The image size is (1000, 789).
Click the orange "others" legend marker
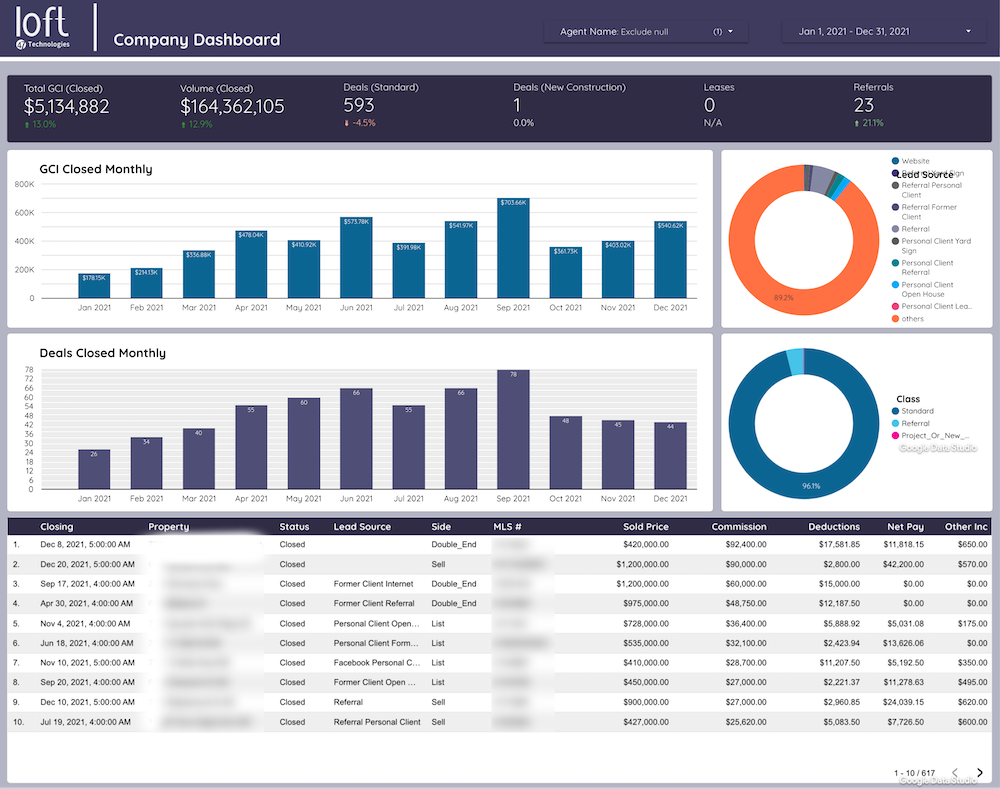(895, 318)
